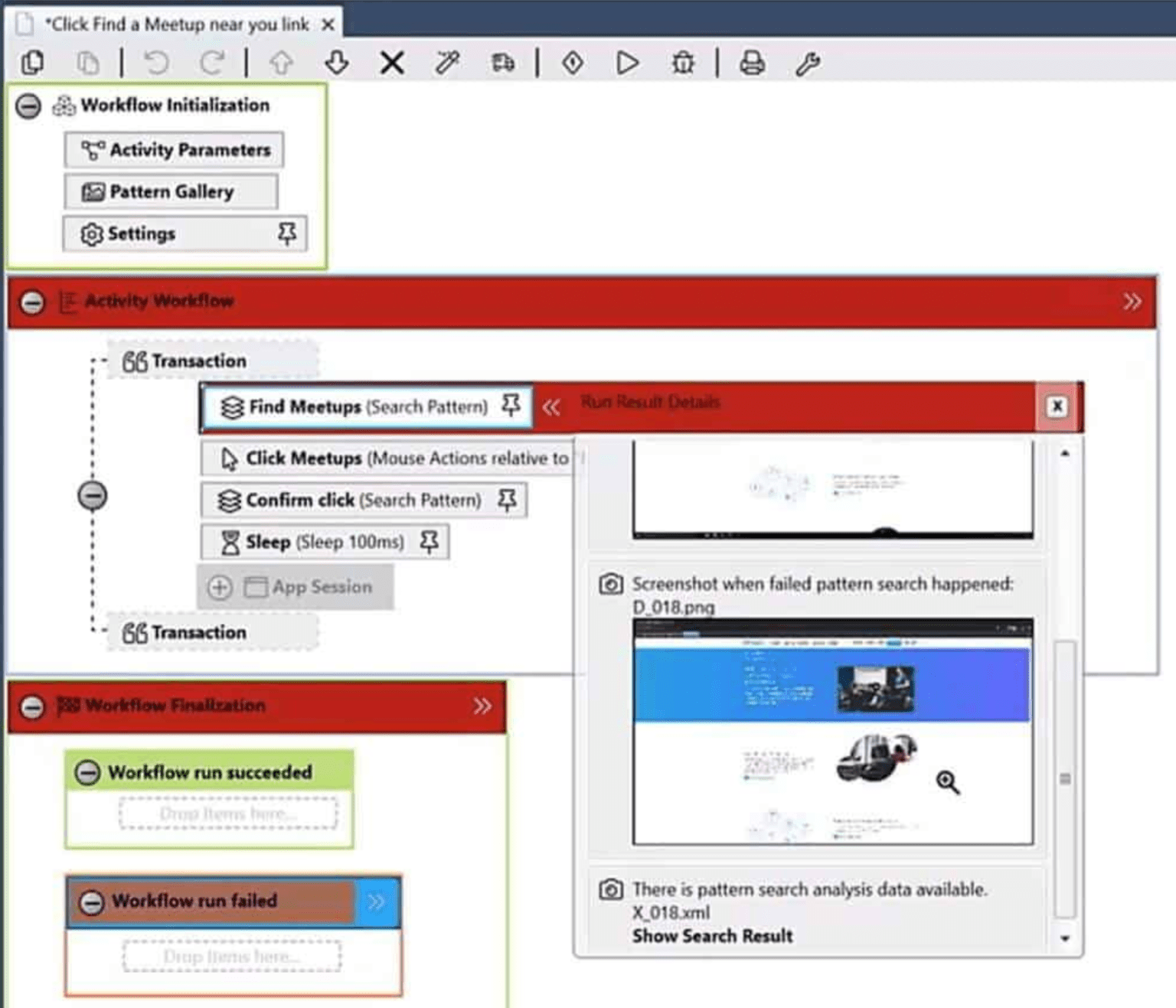
Task: Open the Activity Parameters block
Action: pos(173,150)
